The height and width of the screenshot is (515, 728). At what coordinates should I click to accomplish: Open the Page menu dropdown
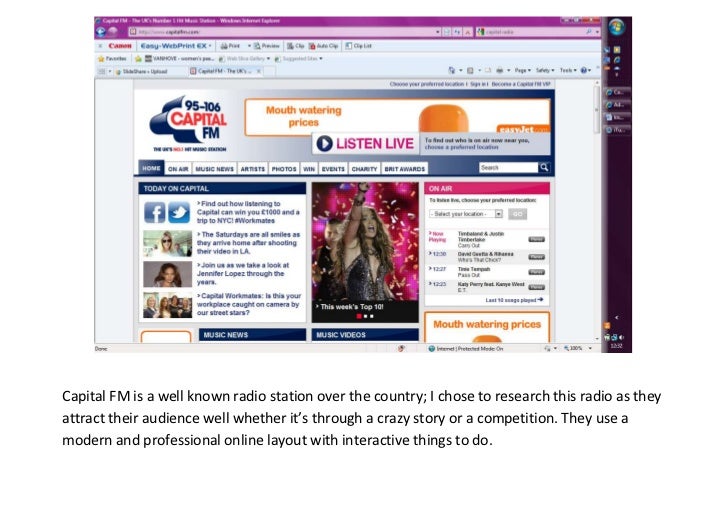pos(522,71)
